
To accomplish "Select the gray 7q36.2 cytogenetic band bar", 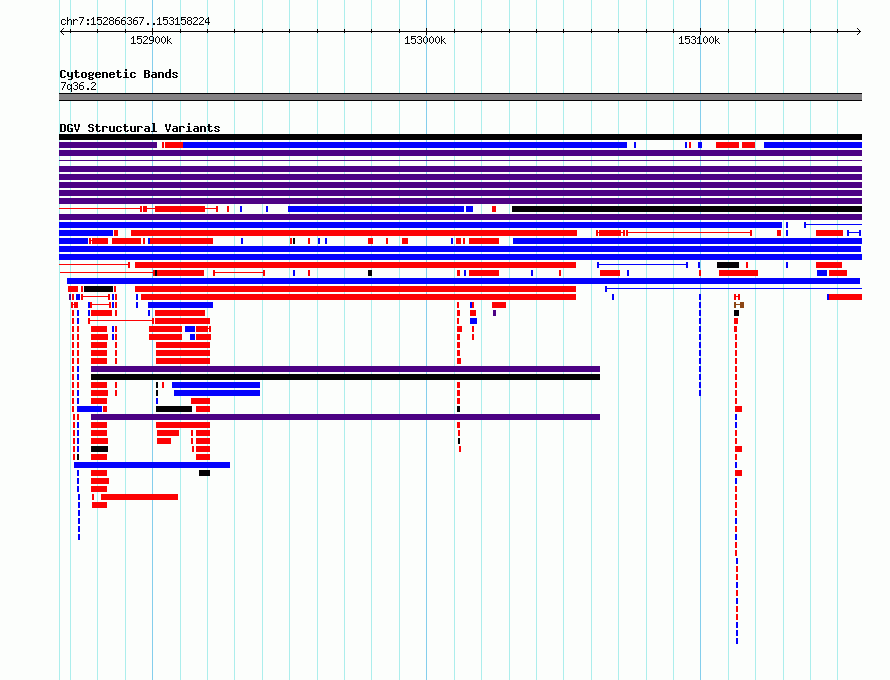I will (460, 97).
